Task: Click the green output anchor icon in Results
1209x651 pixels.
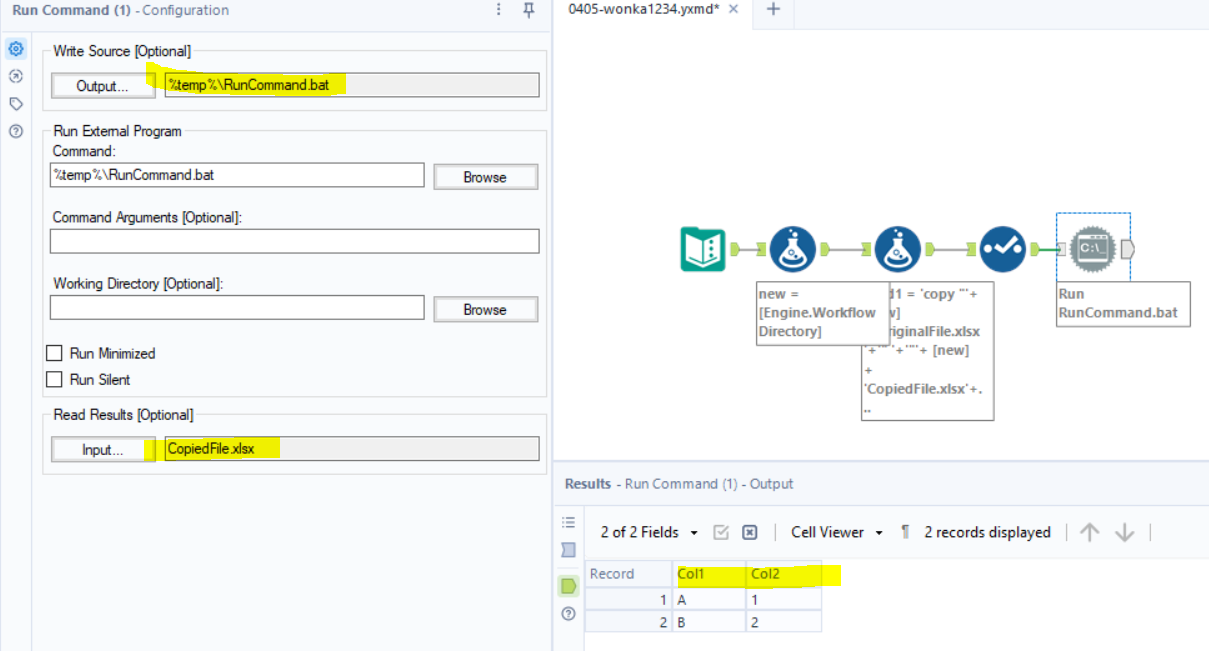Action: click(568, 586)
